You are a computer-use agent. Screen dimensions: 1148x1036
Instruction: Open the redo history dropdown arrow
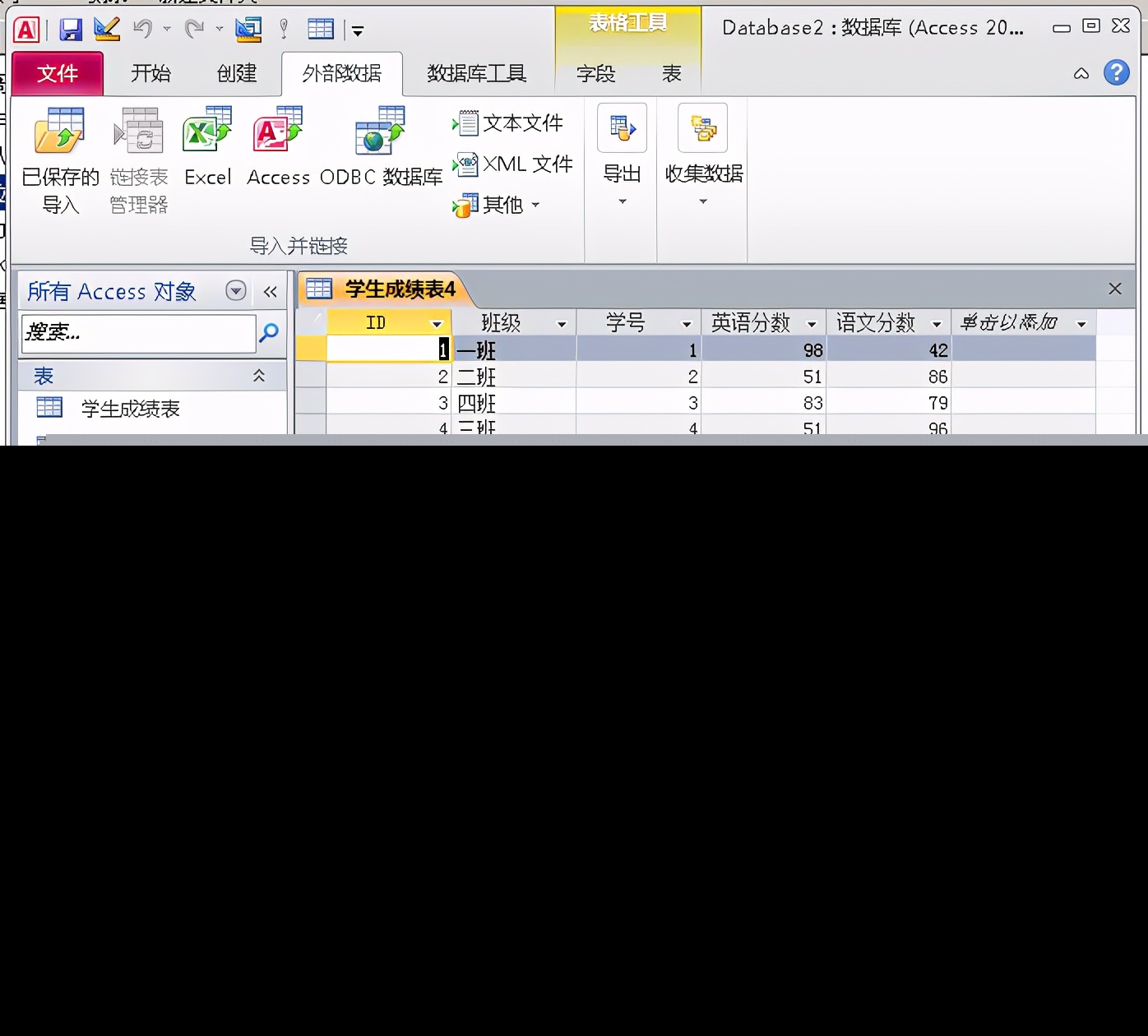point(219,30)
